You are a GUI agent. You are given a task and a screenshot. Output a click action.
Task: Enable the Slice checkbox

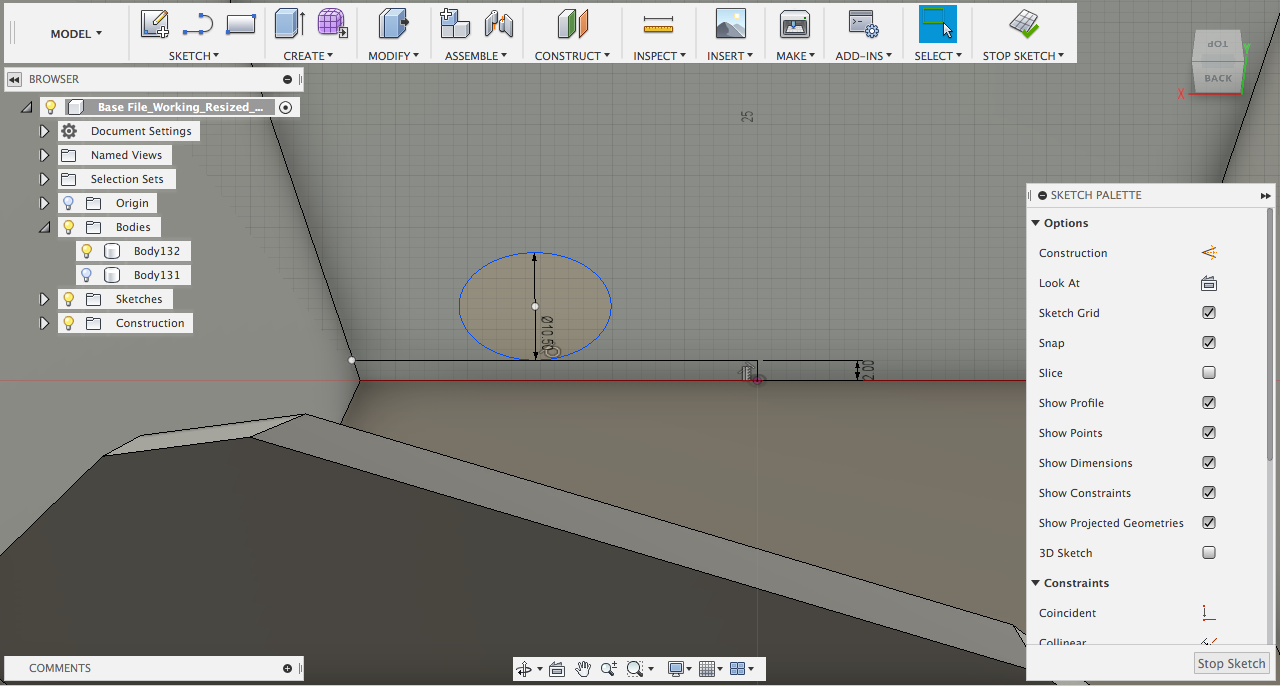tap(1209, 373)
